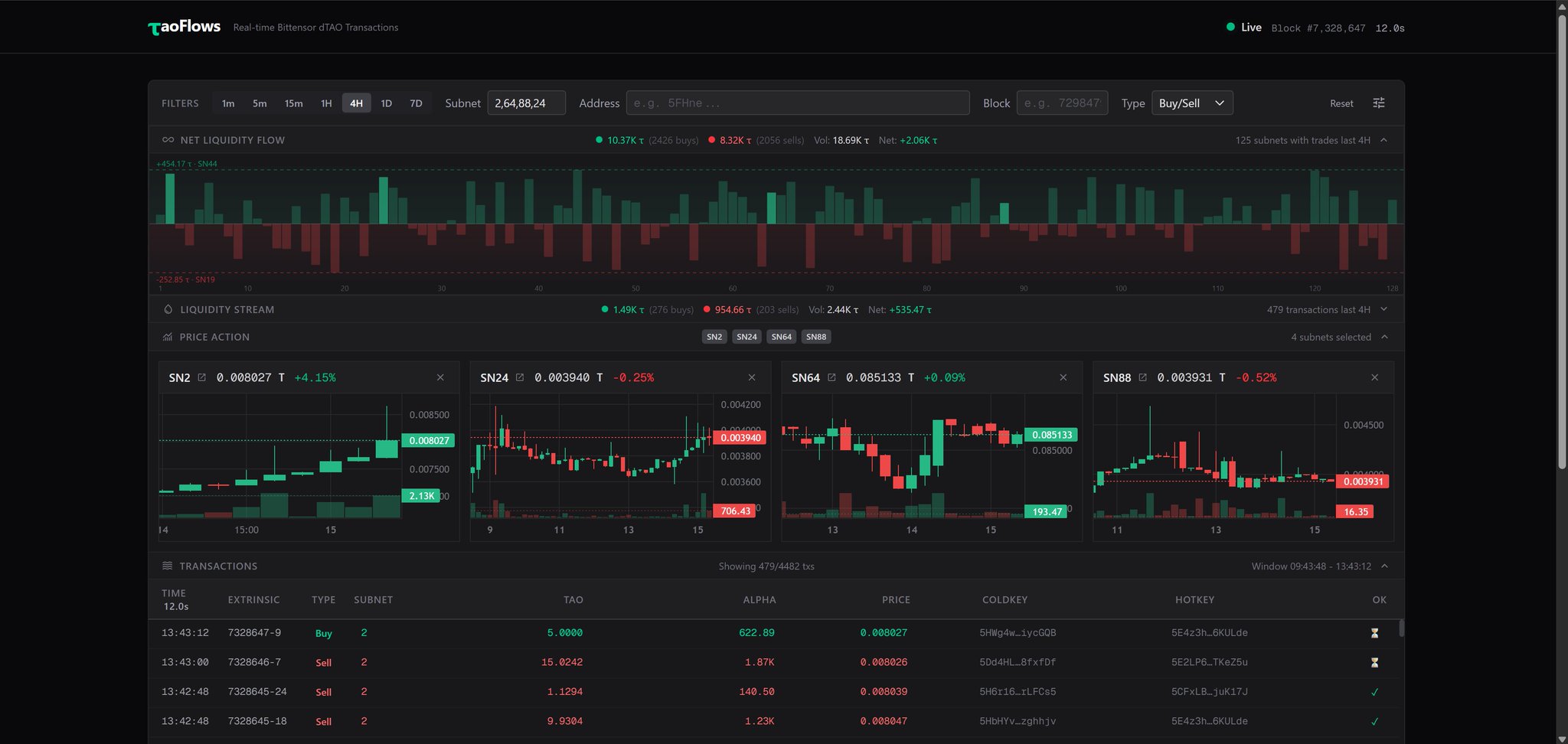Image resolution: width=1568 pixels, height=744 pixels.
Task: Expand the Liquidity Stream section
Action: tap(1383, 309)
